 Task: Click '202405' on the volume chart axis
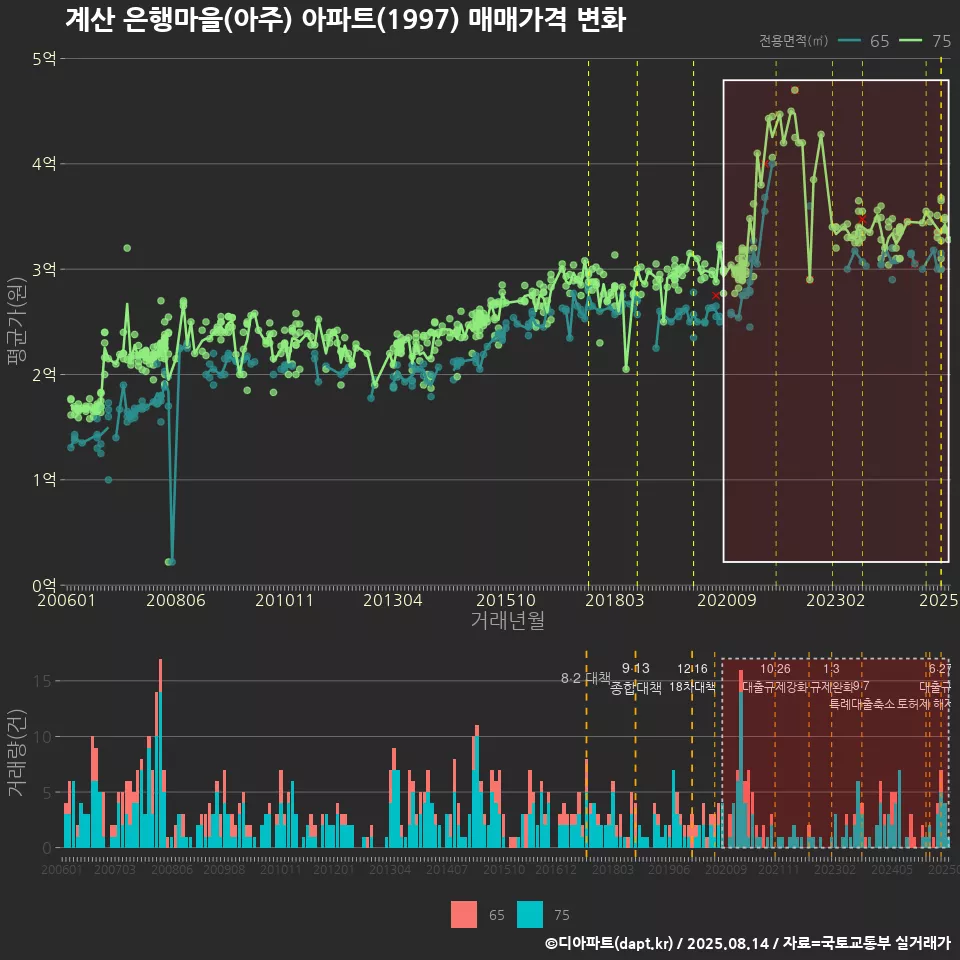(x=892, y=869)
